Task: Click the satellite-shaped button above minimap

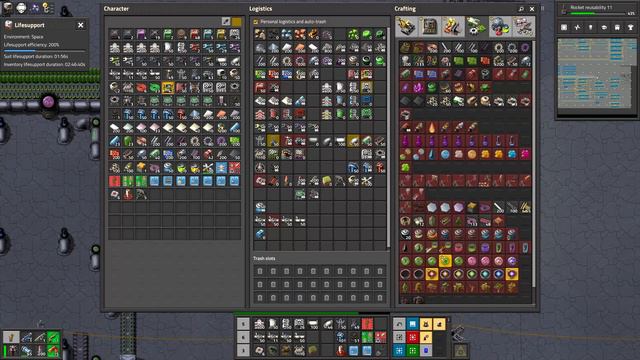Action: coord(577,27)
